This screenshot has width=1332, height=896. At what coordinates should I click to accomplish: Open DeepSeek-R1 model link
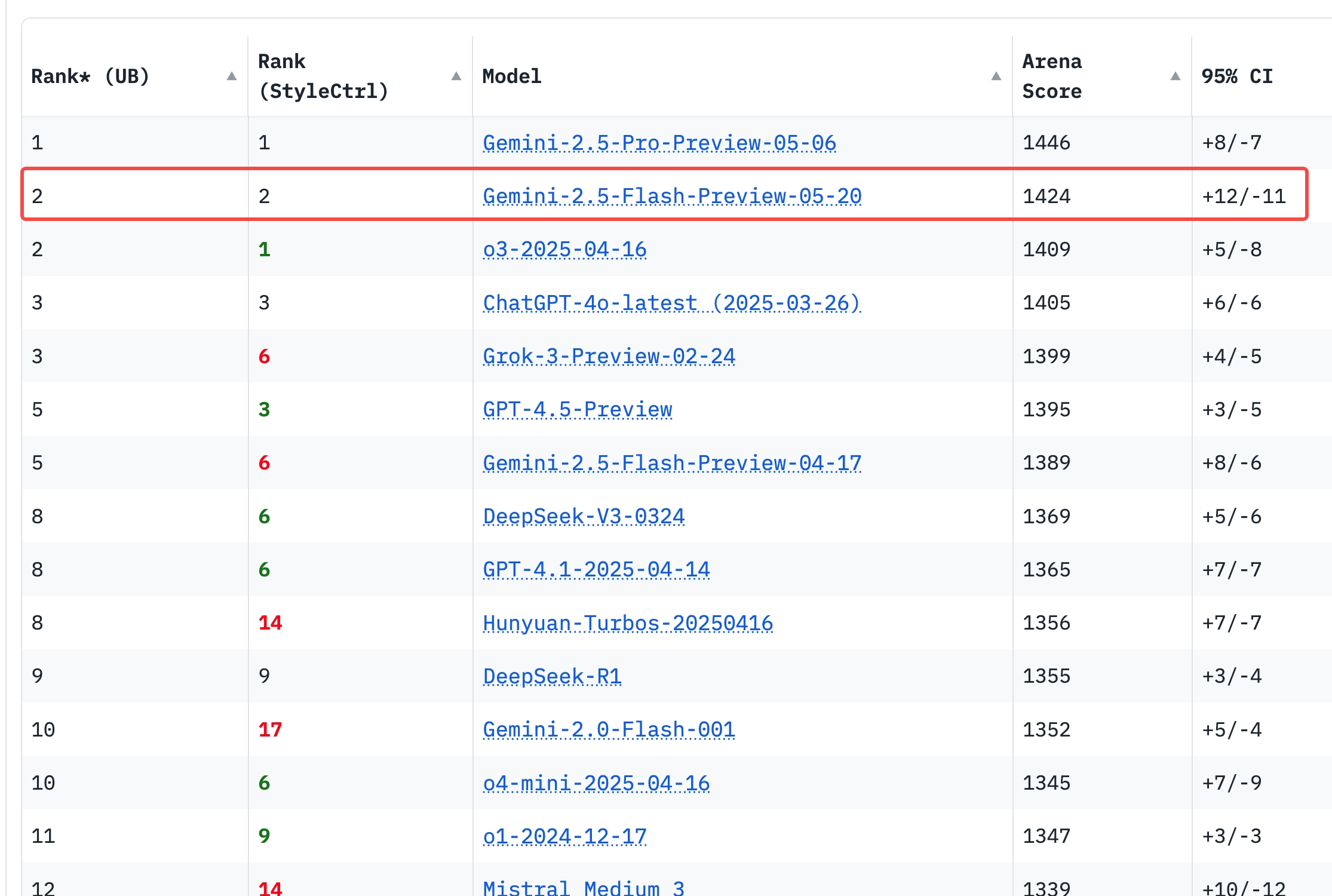click(x=552, y=676)
